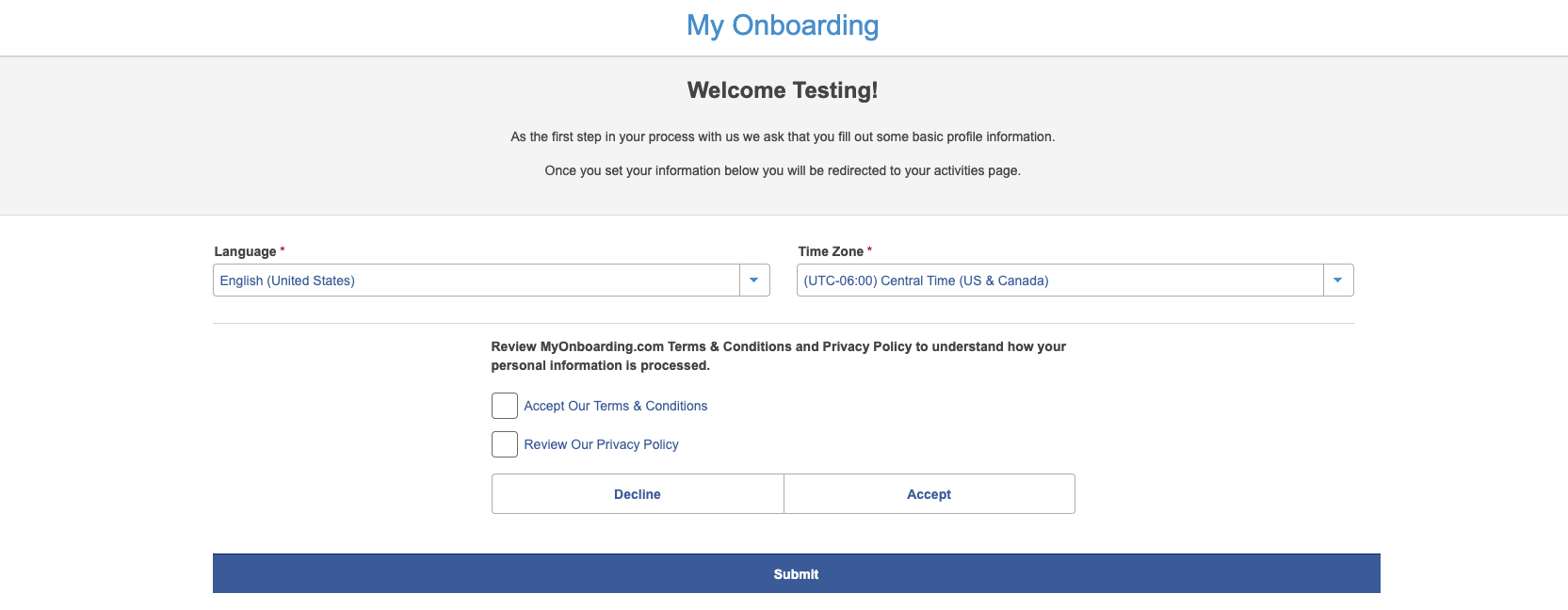Click the 'As the first step' intro sentence

(x=783, y=136)
